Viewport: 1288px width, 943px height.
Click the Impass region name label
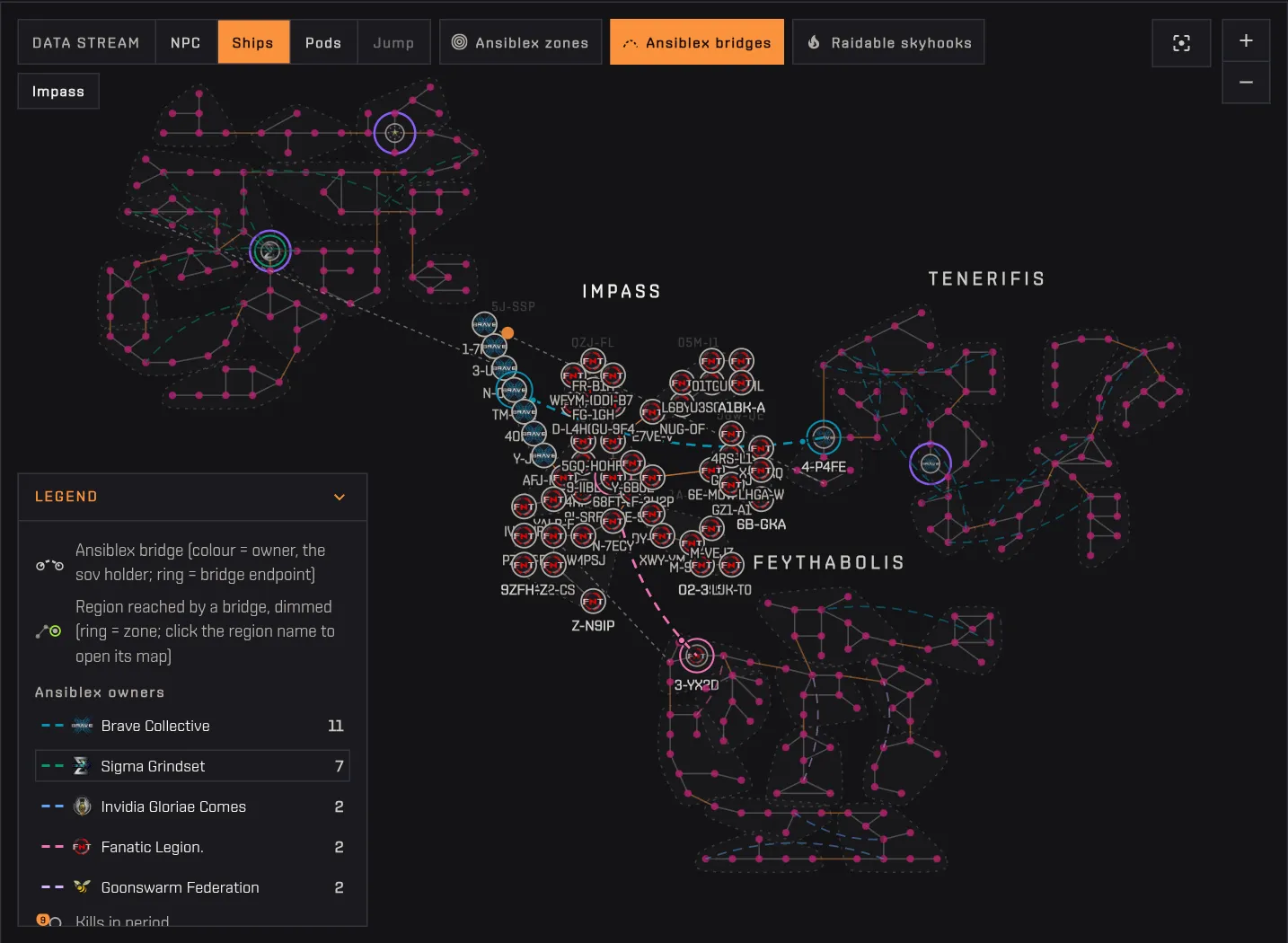pyautogui.click(x=622, y=291)
